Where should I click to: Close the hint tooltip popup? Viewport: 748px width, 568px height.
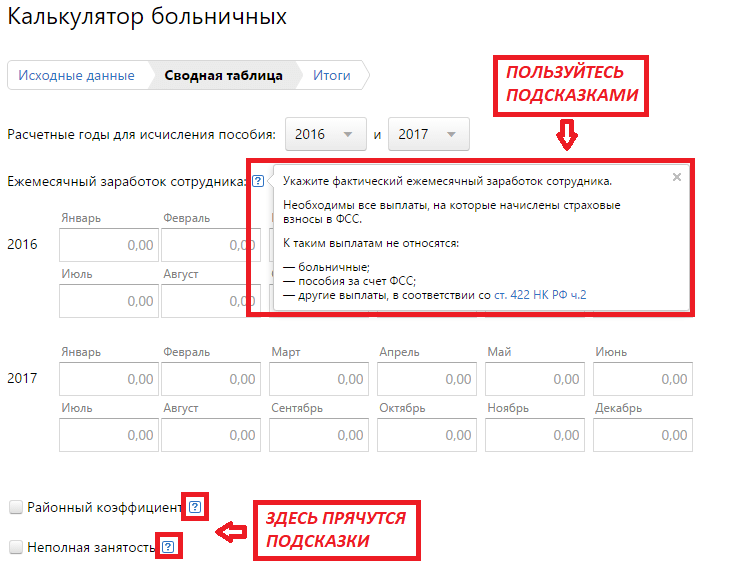pos(676,177)
